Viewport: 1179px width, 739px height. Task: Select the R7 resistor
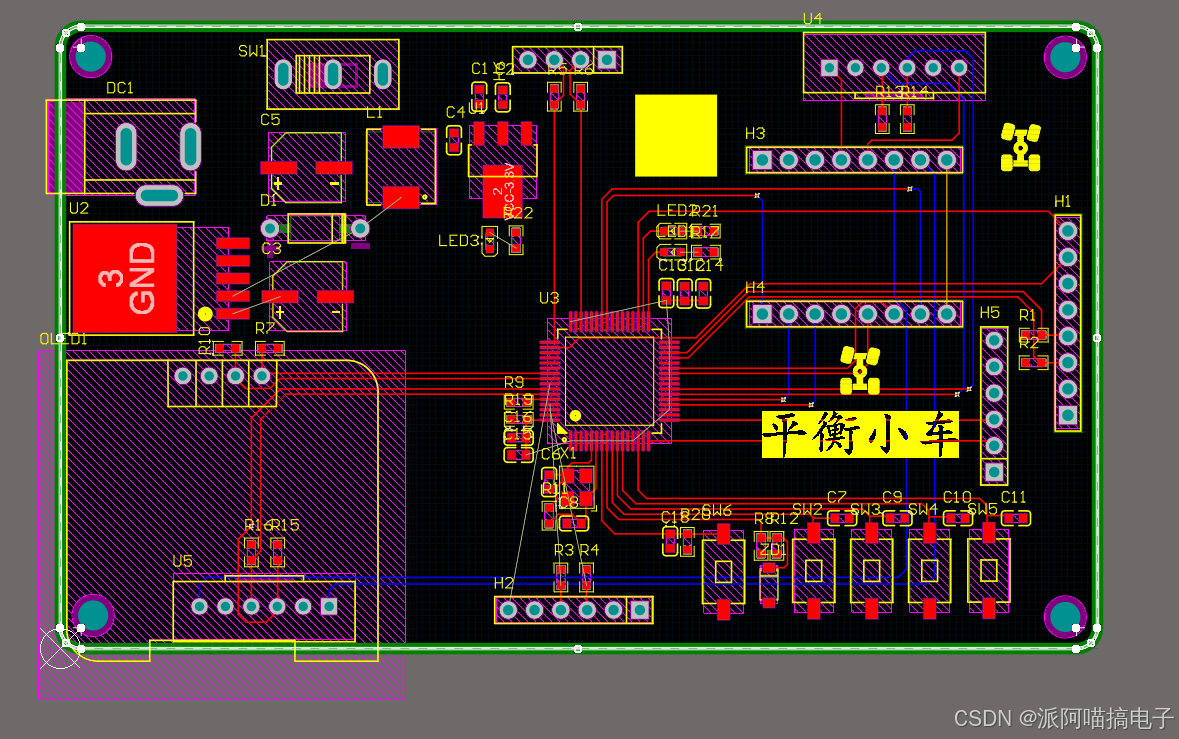tap(269, 348)
